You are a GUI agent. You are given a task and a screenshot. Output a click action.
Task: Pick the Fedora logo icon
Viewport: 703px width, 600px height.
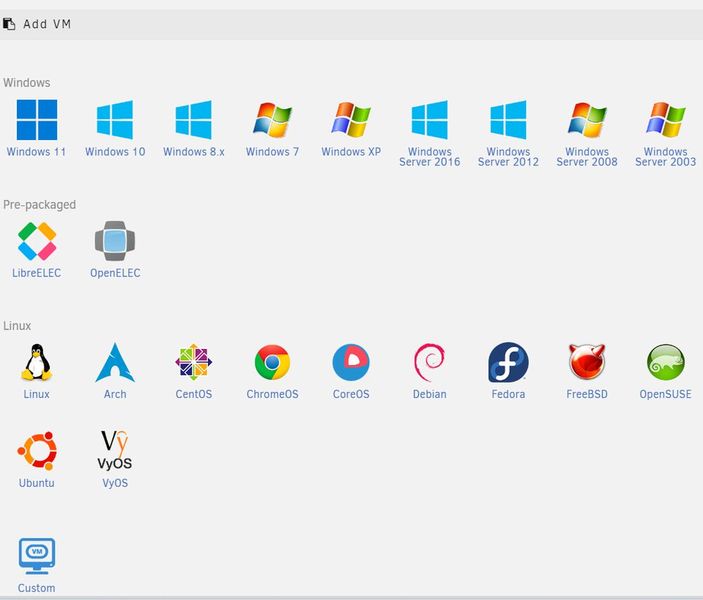(x=508, y=362)
